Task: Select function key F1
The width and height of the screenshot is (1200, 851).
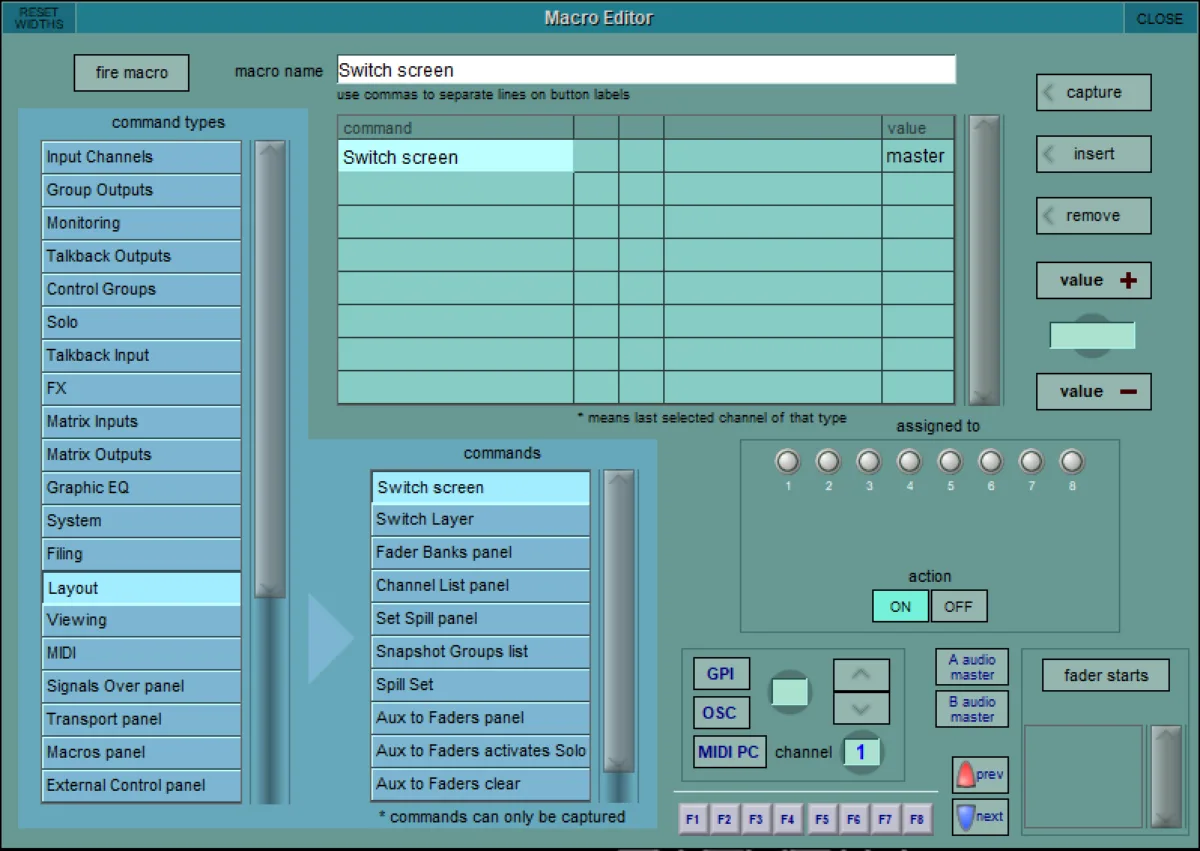Action: [692, 820]
